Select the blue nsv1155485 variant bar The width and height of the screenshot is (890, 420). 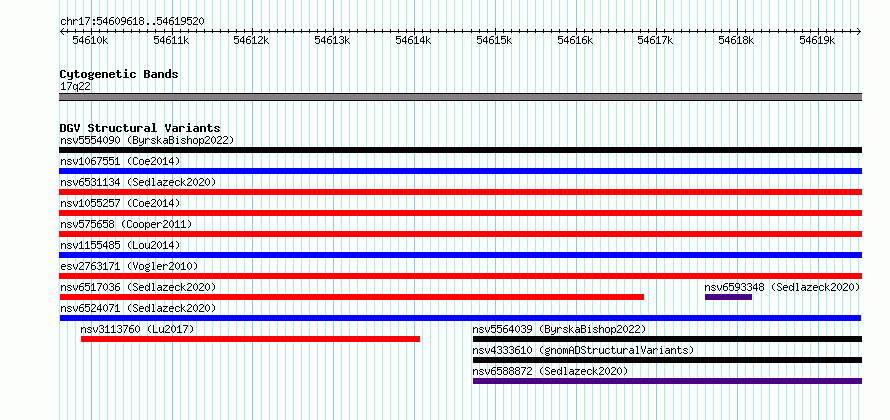click(x=460, y=255)
